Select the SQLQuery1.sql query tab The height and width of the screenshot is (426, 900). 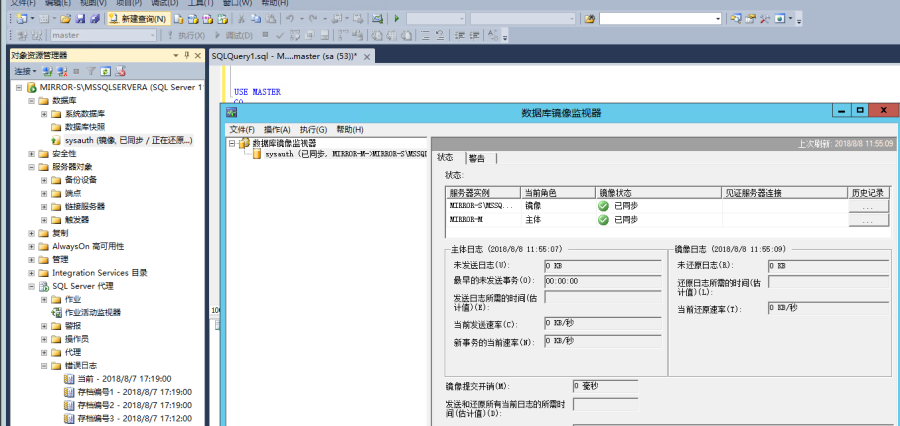point(284,56)
